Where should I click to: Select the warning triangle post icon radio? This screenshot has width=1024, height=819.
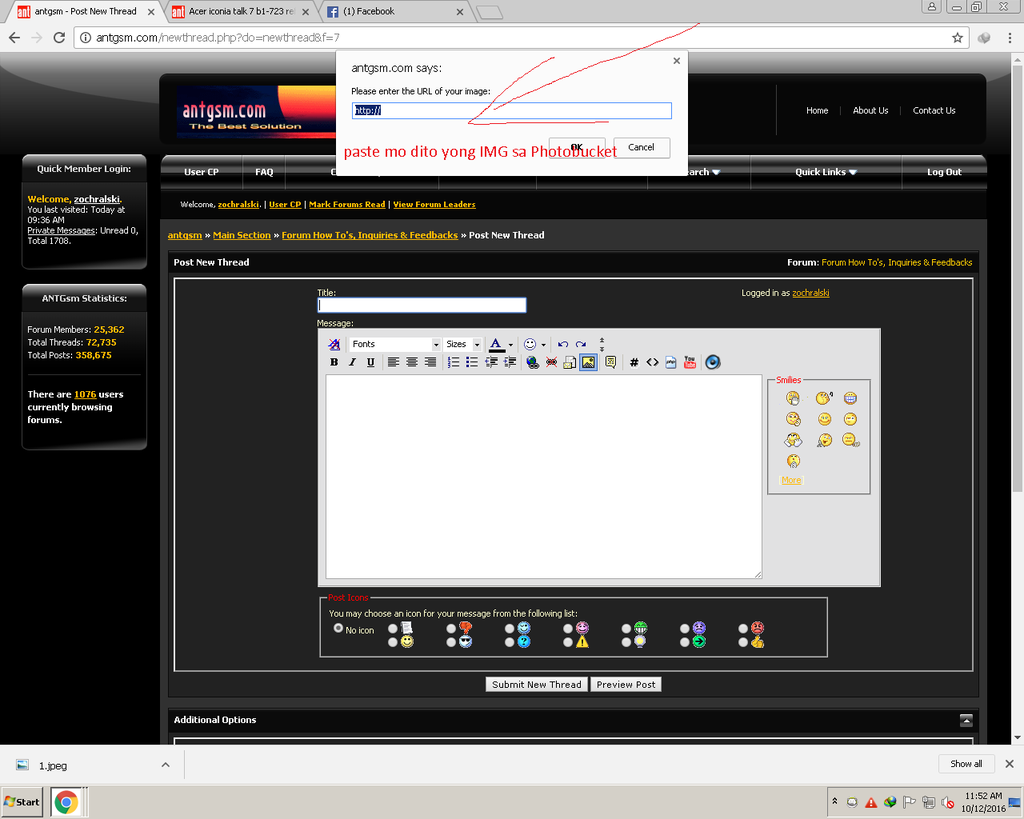567,642
